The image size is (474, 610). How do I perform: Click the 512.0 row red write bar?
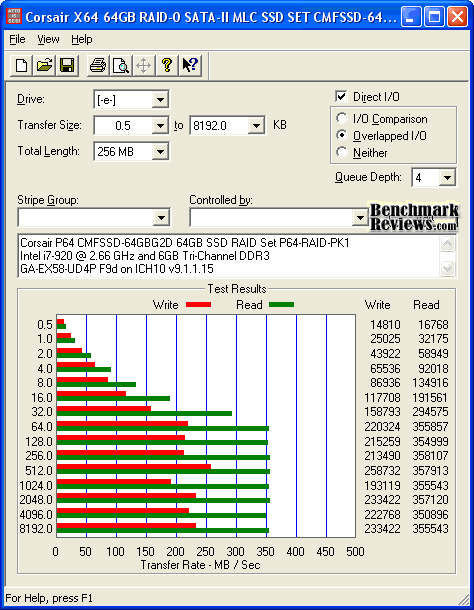134,466
